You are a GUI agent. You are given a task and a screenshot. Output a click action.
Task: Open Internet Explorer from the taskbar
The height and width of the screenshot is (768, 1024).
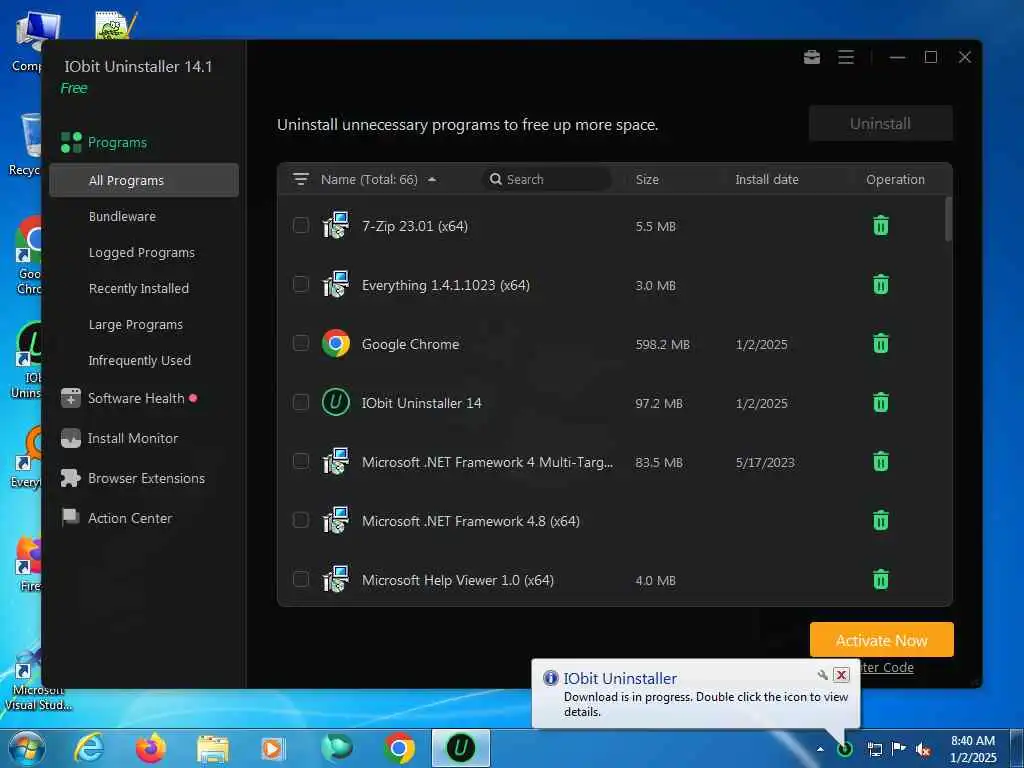[89, 748]
